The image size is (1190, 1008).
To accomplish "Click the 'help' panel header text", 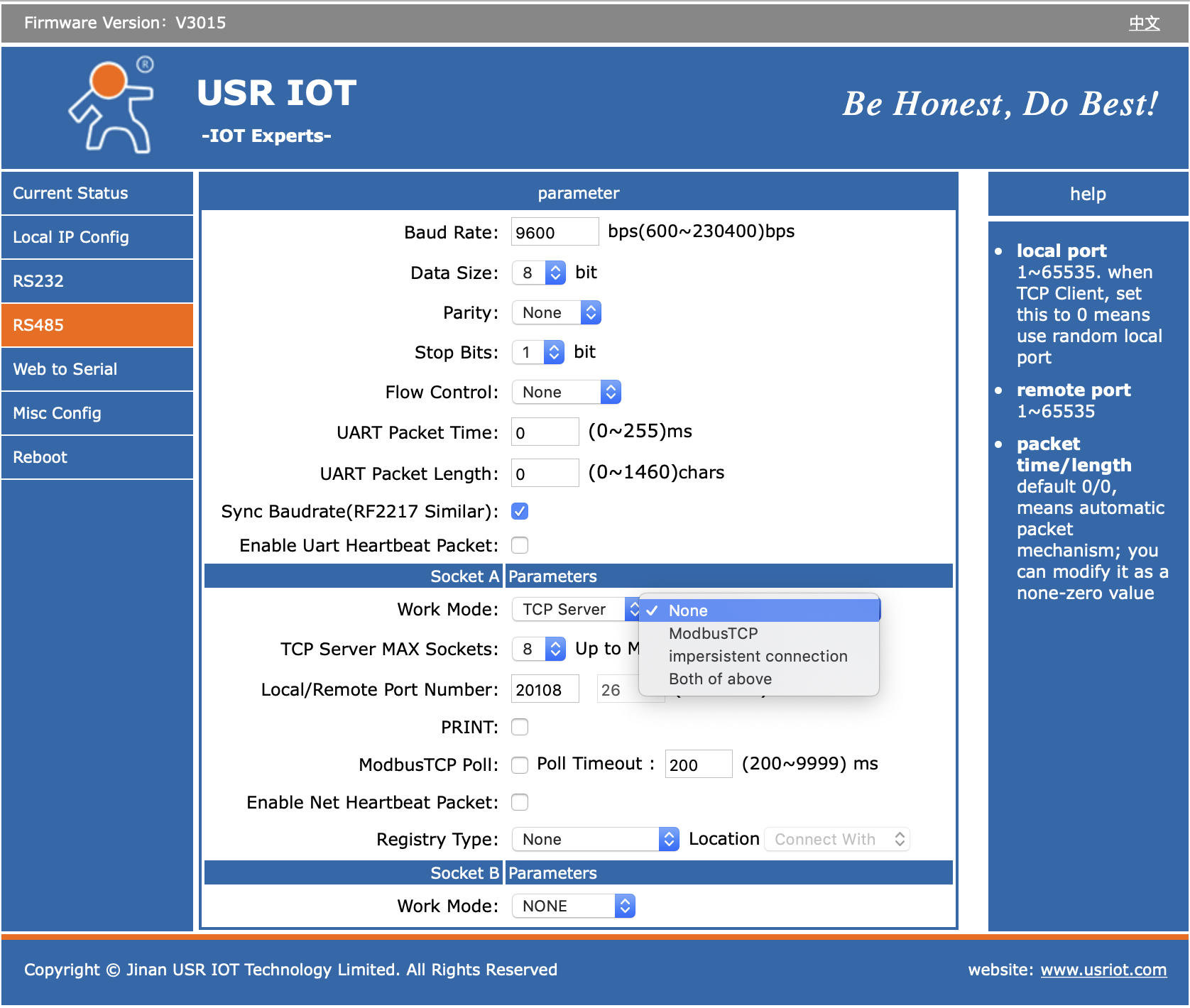I will pos(1088,194).
